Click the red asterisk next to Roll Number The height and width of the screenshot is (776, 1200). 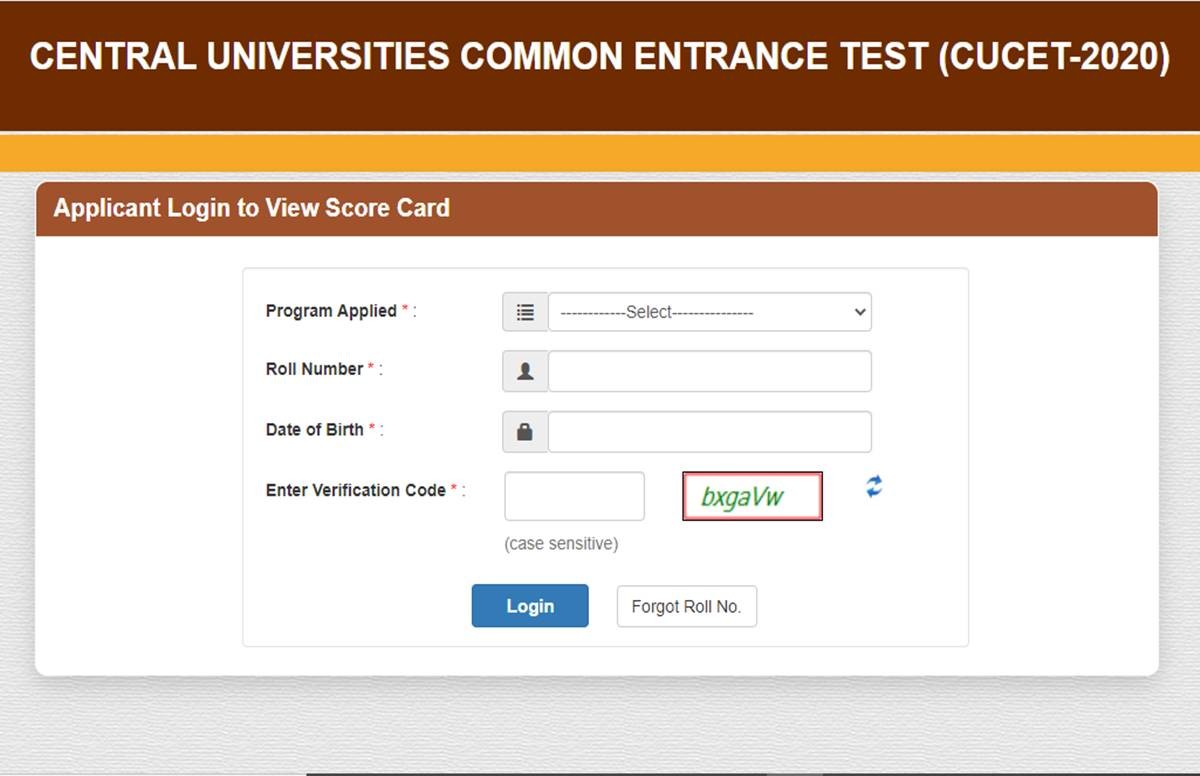[x=371, y=368]
